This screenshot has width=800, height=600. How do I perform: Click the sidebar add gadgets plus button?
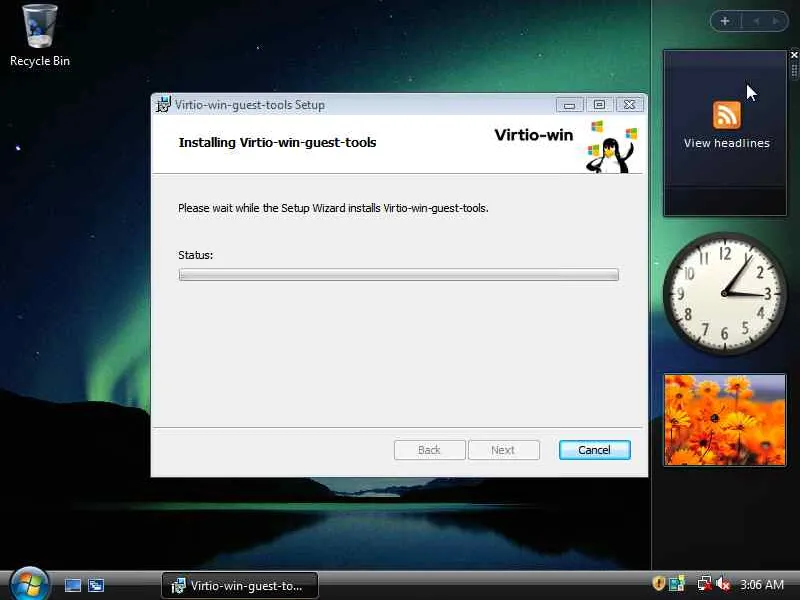pos(725,21)
